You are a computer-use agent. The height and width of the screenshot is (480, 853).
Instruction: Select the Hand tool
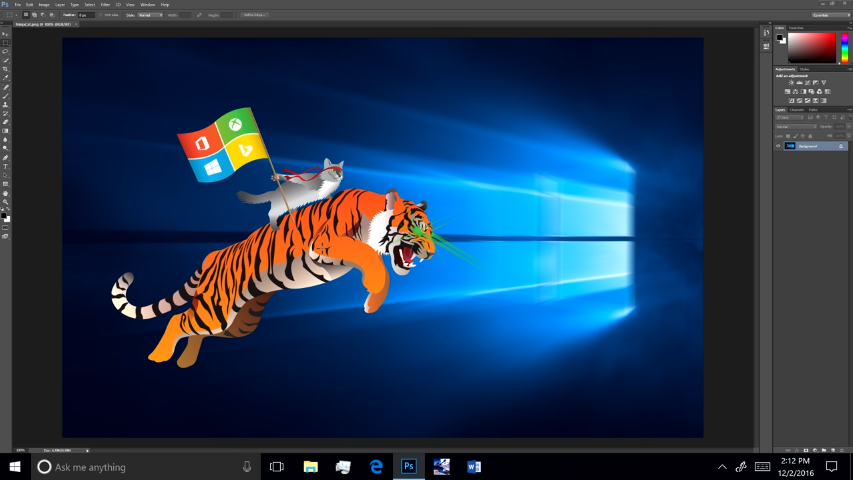[x=5, y=193]
